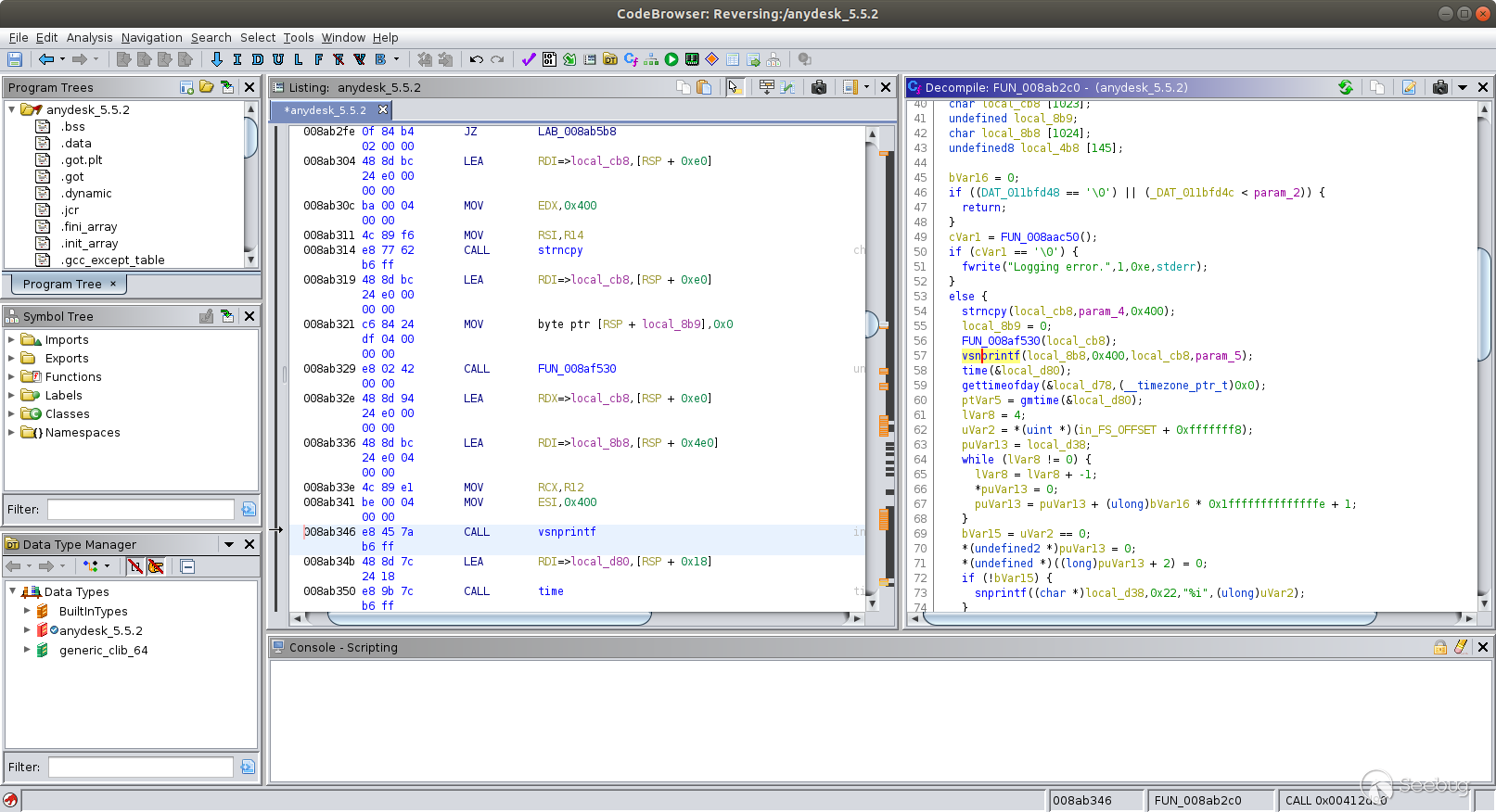
Task: Select the .got.plt section
Action: click(82, 160)
